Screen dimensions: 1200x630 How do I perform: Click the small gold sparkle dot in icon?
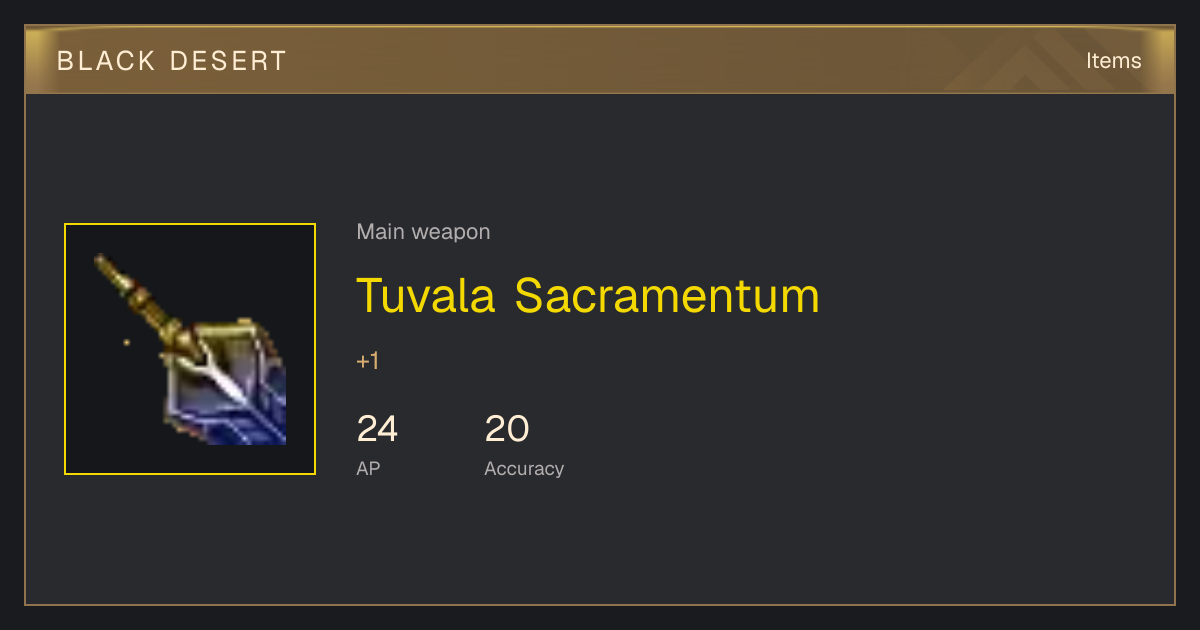[126, 343]
